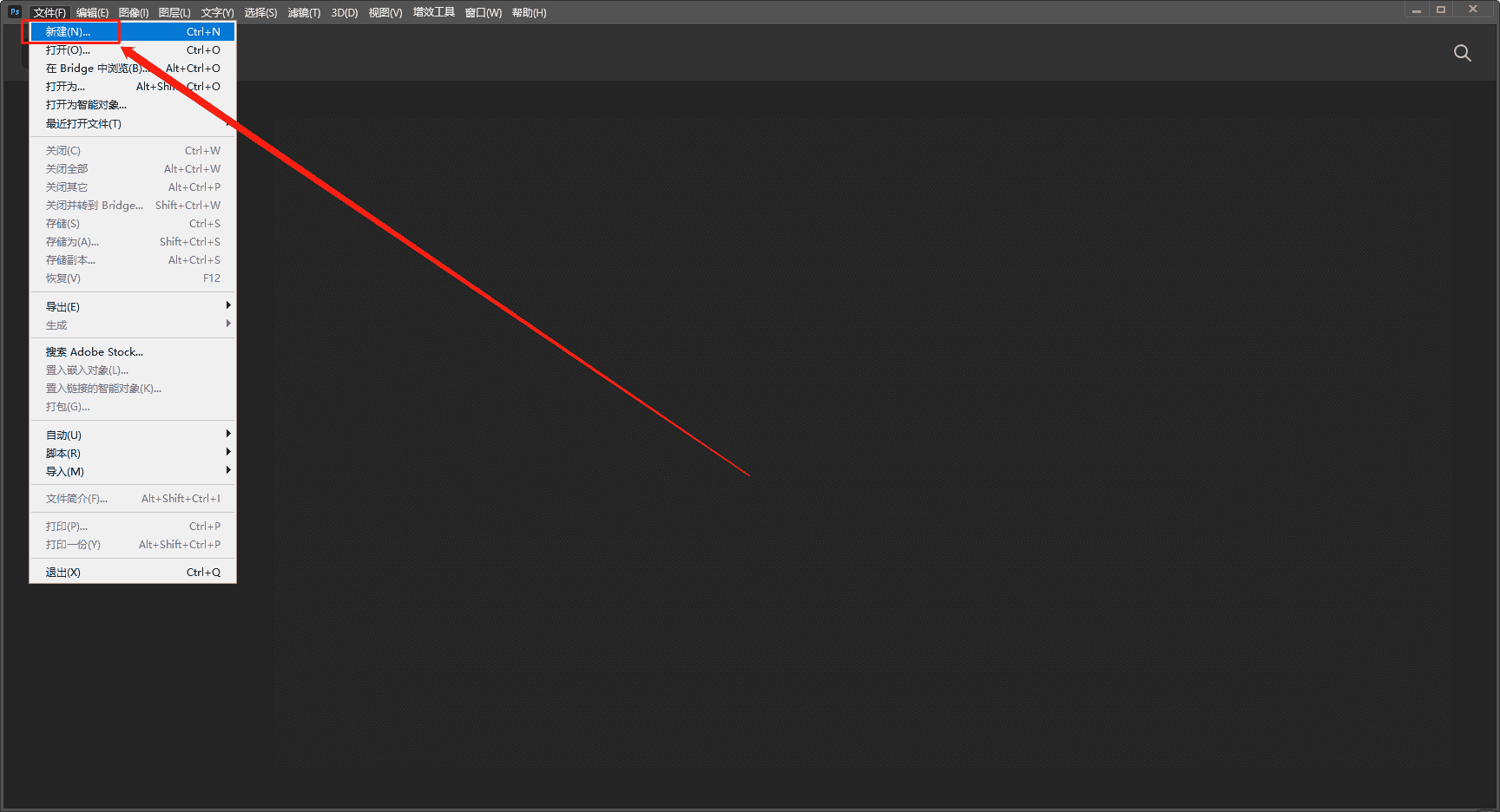Expand the 导入(M) submenu
The height and width of the screenshot is (812, 1500).
pyautogui.click(x=133, y=471)
